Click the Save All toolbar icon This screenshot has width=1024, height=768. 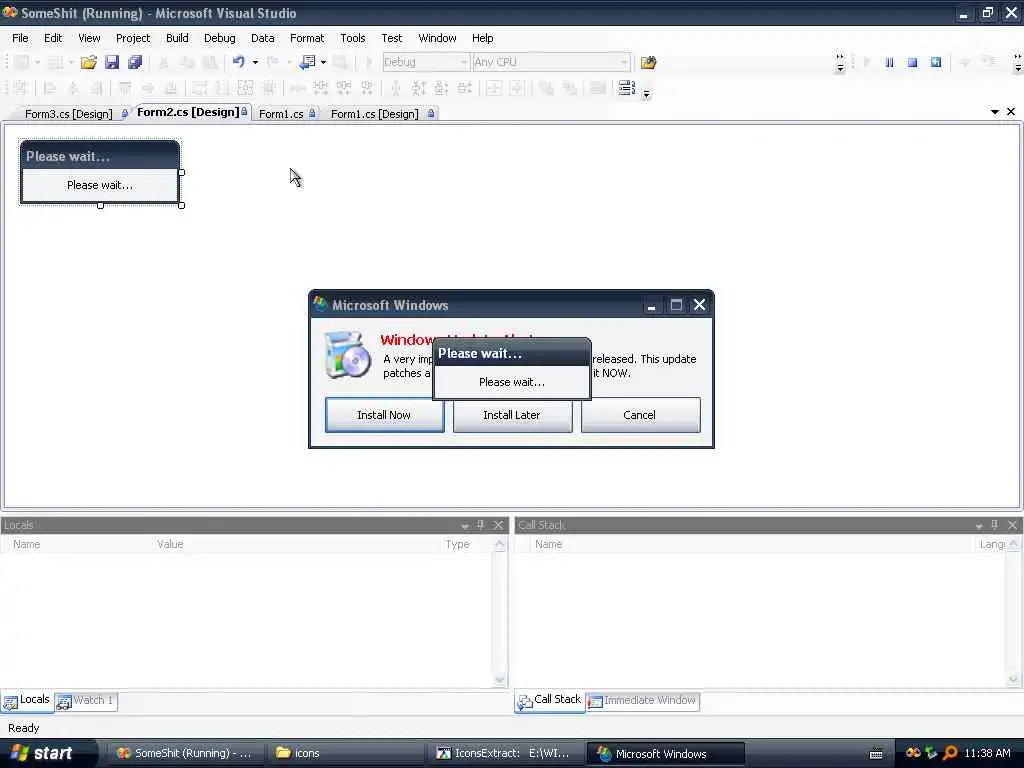coord(135,62)
